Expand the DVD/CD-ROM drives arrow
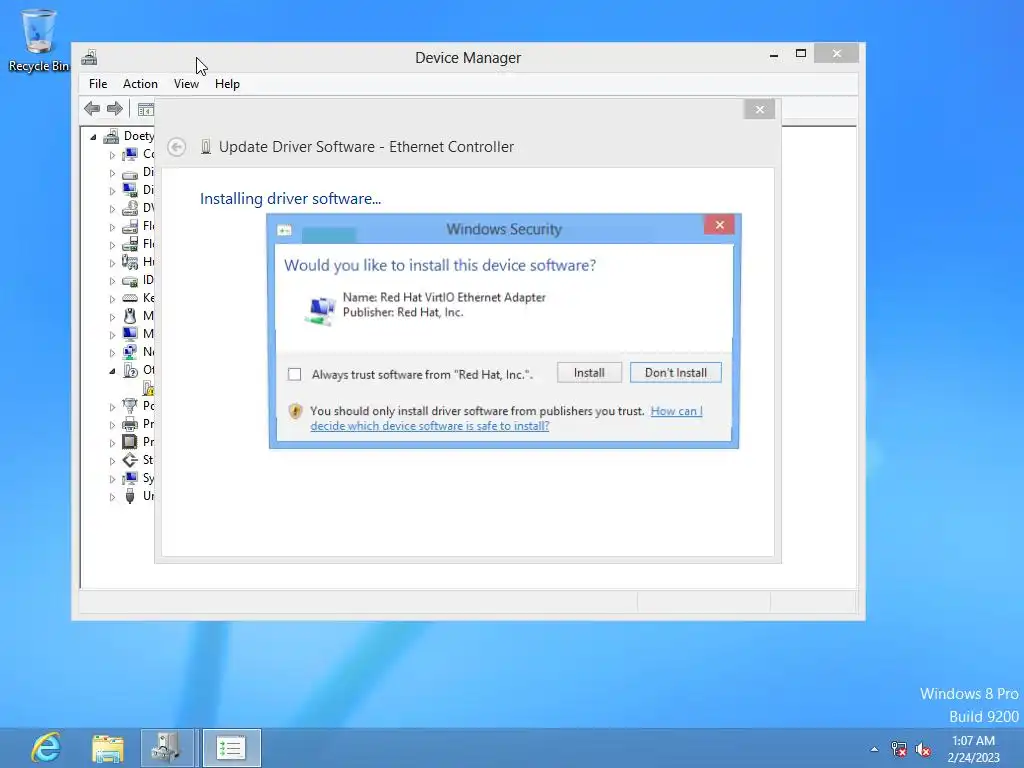The width and height of the screenshot is (1024, 768). [x=112, y=209]
